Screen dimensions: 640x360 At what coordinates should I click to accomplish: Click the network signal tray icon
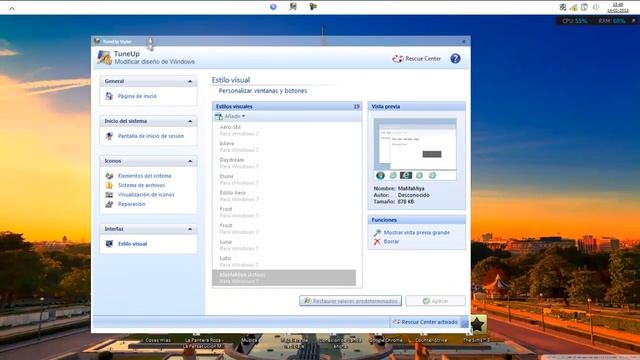[573, 7]
